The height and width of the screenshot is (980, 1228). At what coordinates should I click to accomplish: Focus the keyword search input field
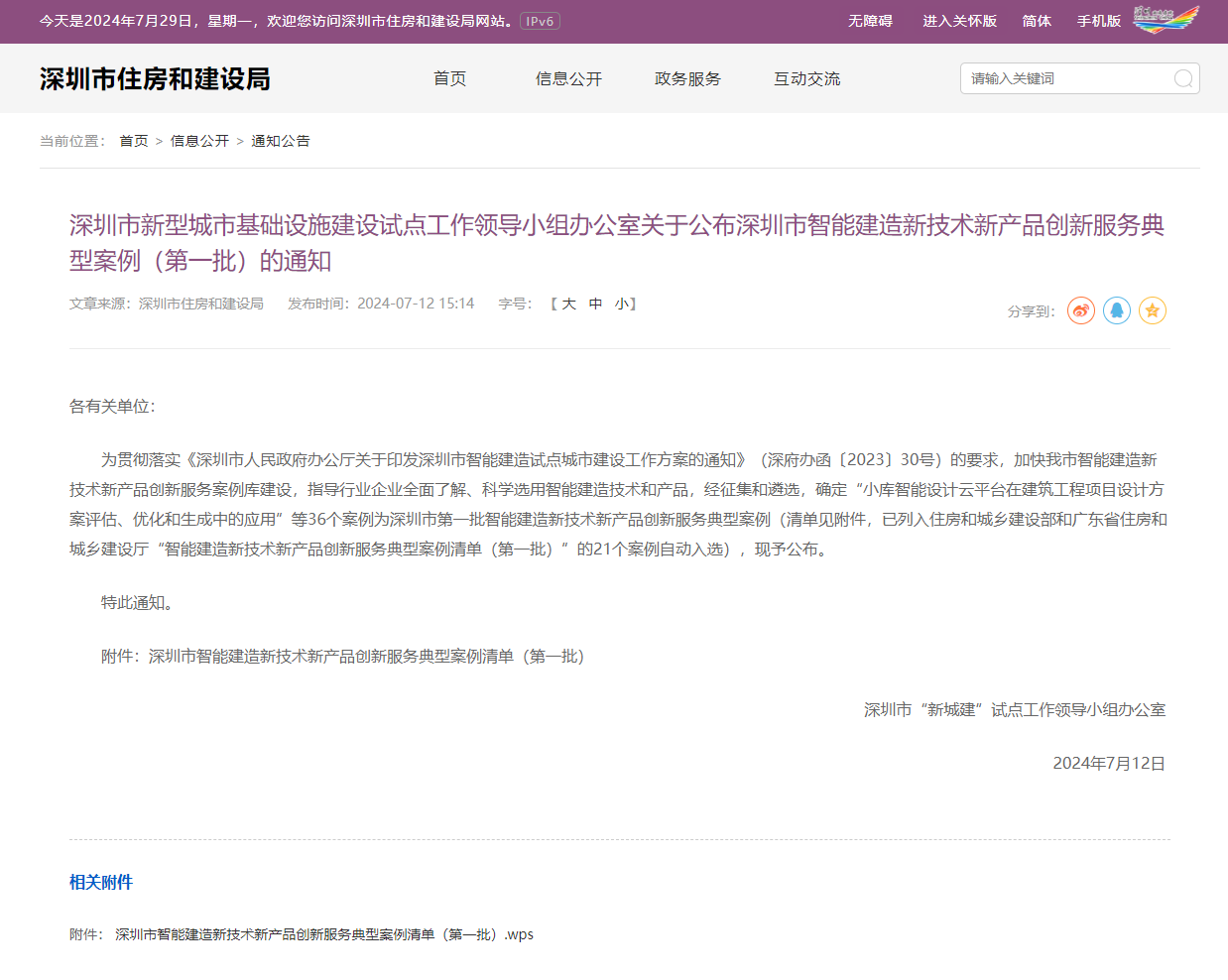[x=1066, y=78]
